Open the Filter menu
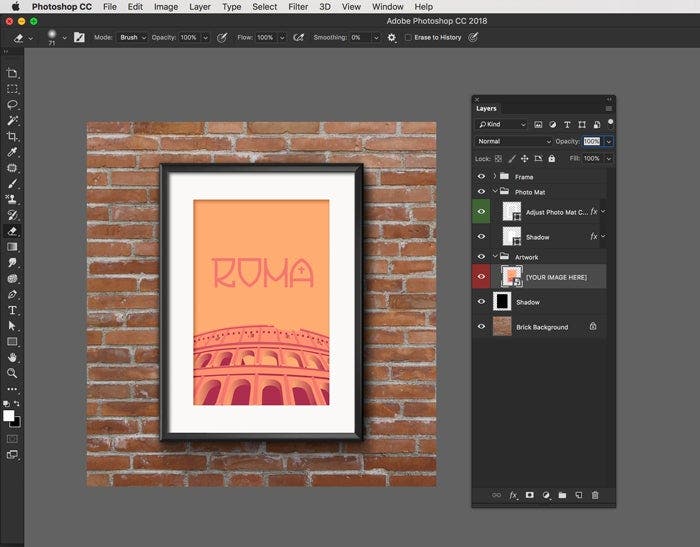 [x=297, y=7]
